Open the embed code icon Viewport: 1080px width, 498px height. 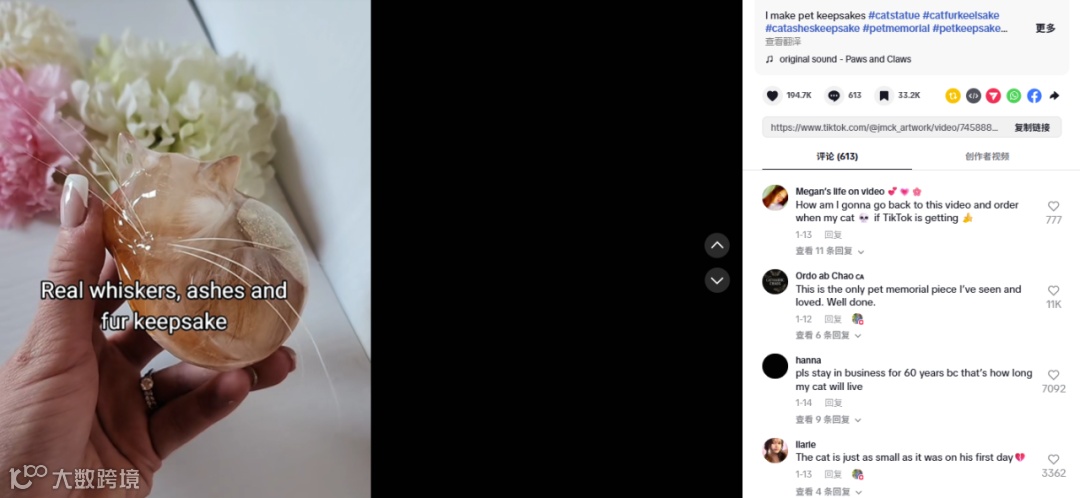tap(973, 96)
